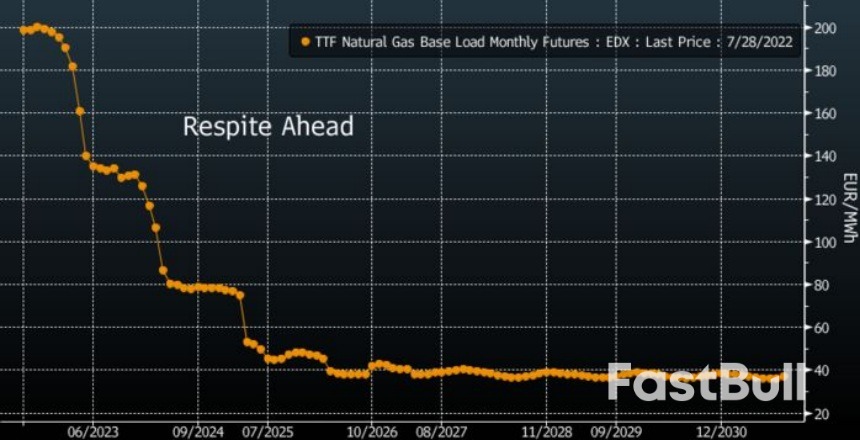Click the 160 y-axis tick label
Screen dimensions: 860x440
[825, 114]
